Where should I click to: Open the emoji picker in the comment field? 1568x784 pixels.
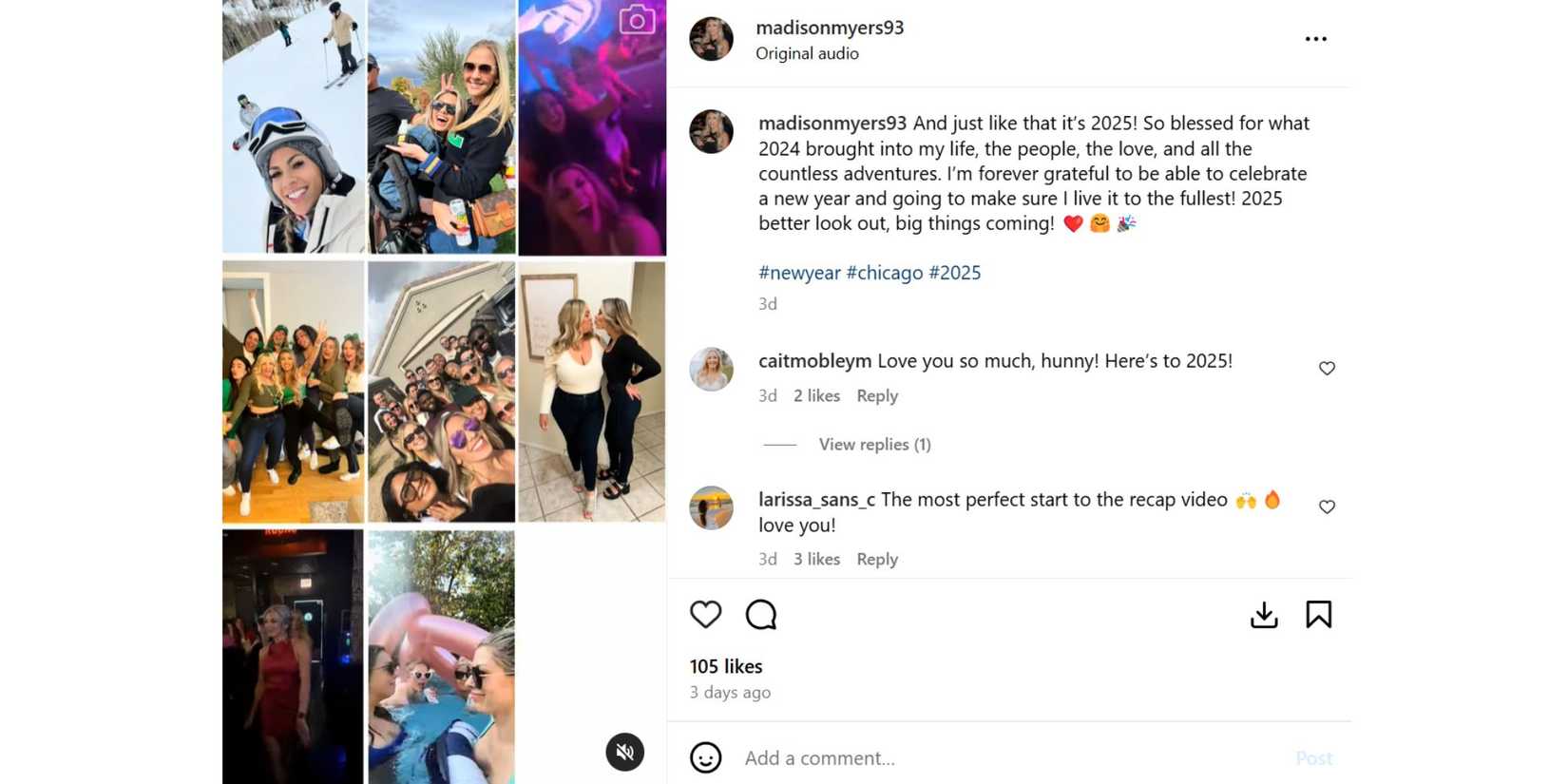click(704, 757)
